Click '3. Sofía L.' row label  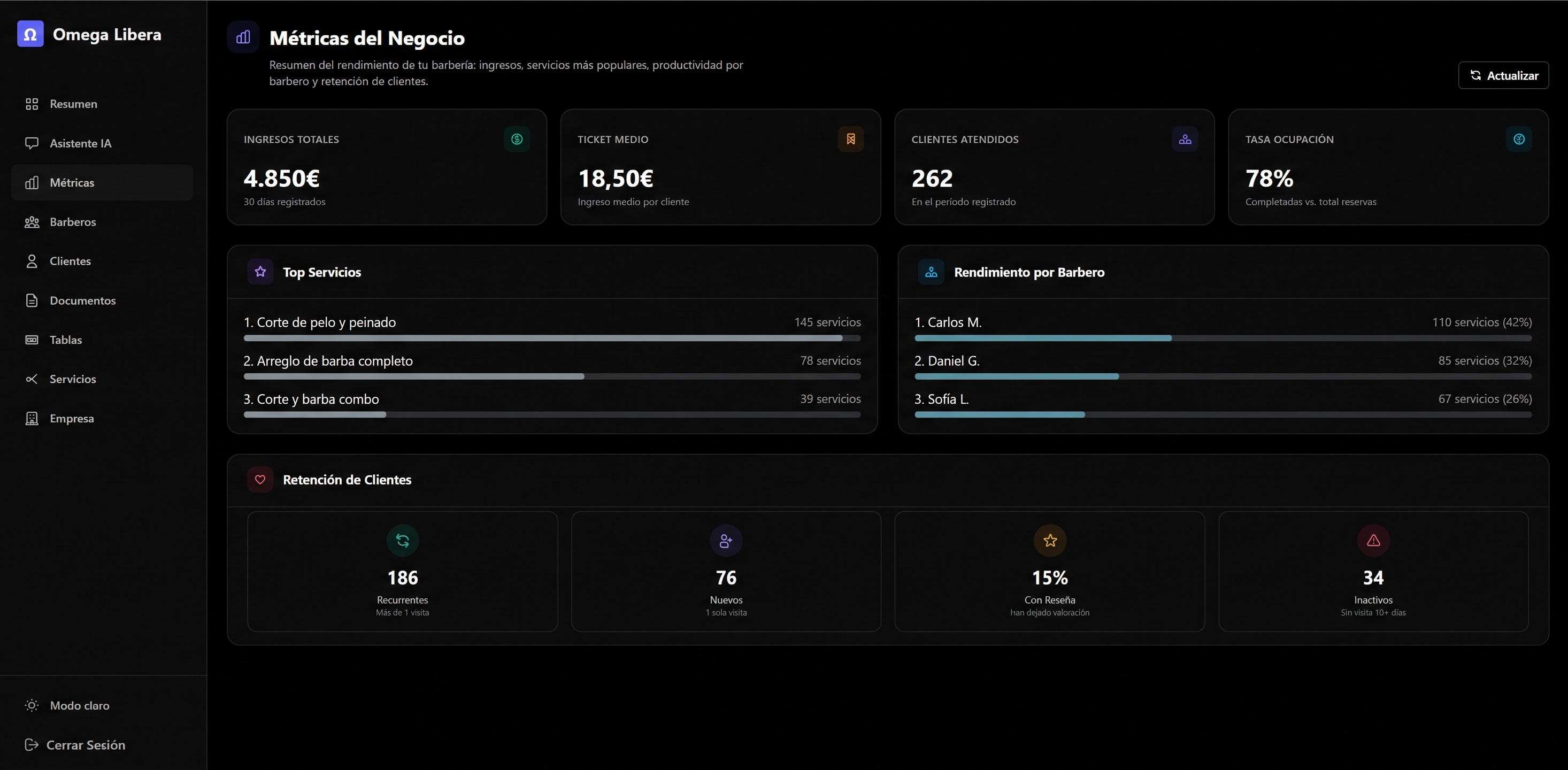click(941, 399)
